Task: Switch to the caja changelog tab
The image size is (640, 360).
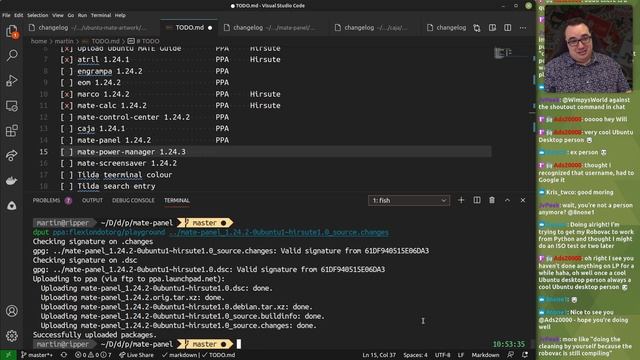Action: [376, 28]
